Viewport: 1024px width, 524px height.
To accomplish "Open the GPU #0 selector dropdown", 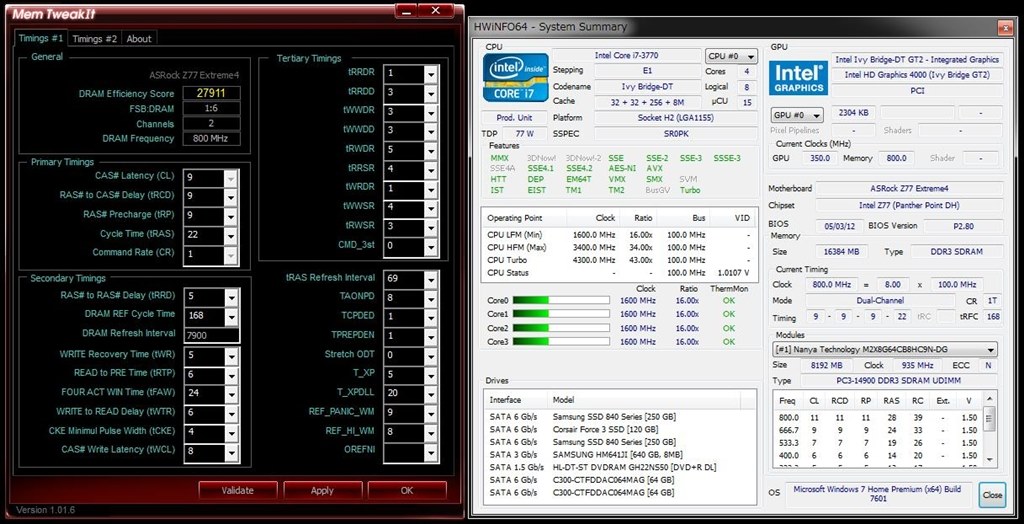I will coord(796,115).
